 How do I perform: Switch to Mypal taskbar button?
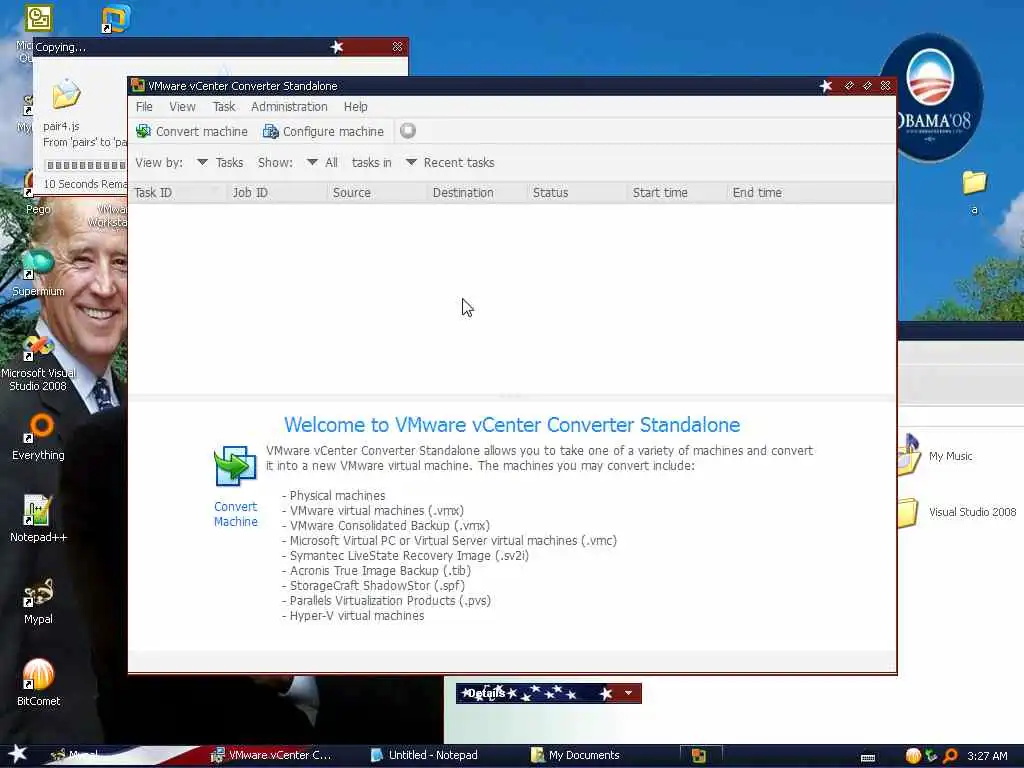coord(75,755)
